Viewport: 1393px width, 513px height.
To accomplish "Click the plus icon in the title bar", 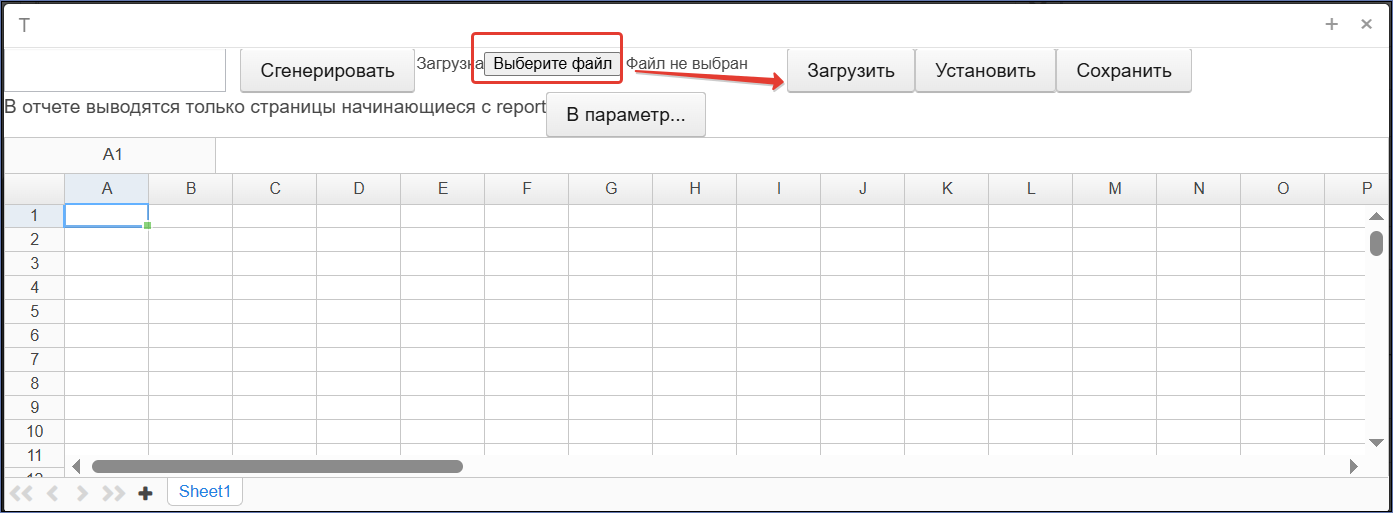I will 1332,25.
